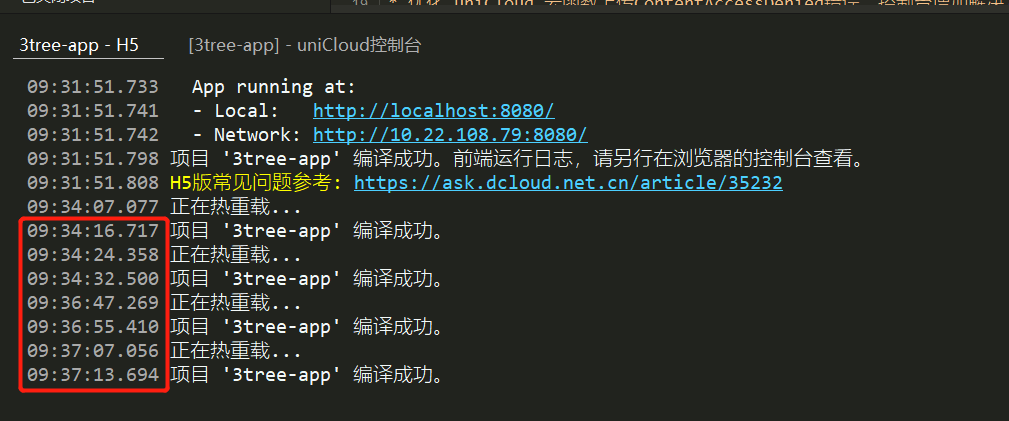Select the 正在热重载 message at 09:34:24.358

pyautogui.click(x=236, y=255)
